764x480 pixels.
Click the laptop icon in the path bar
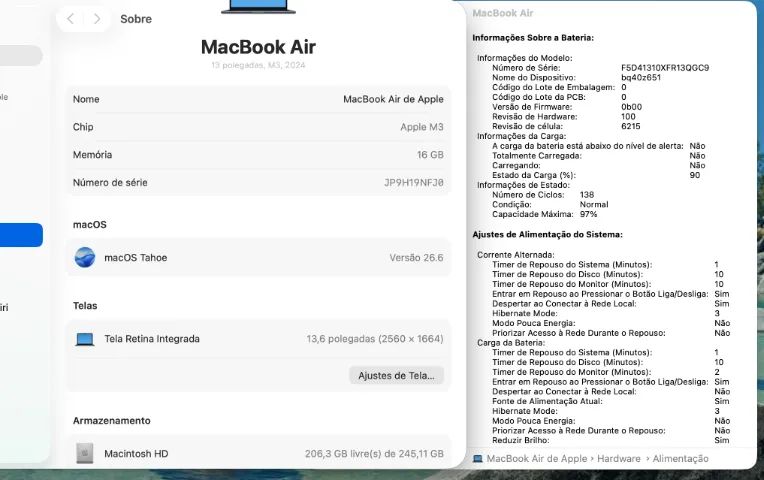[478, 459]
